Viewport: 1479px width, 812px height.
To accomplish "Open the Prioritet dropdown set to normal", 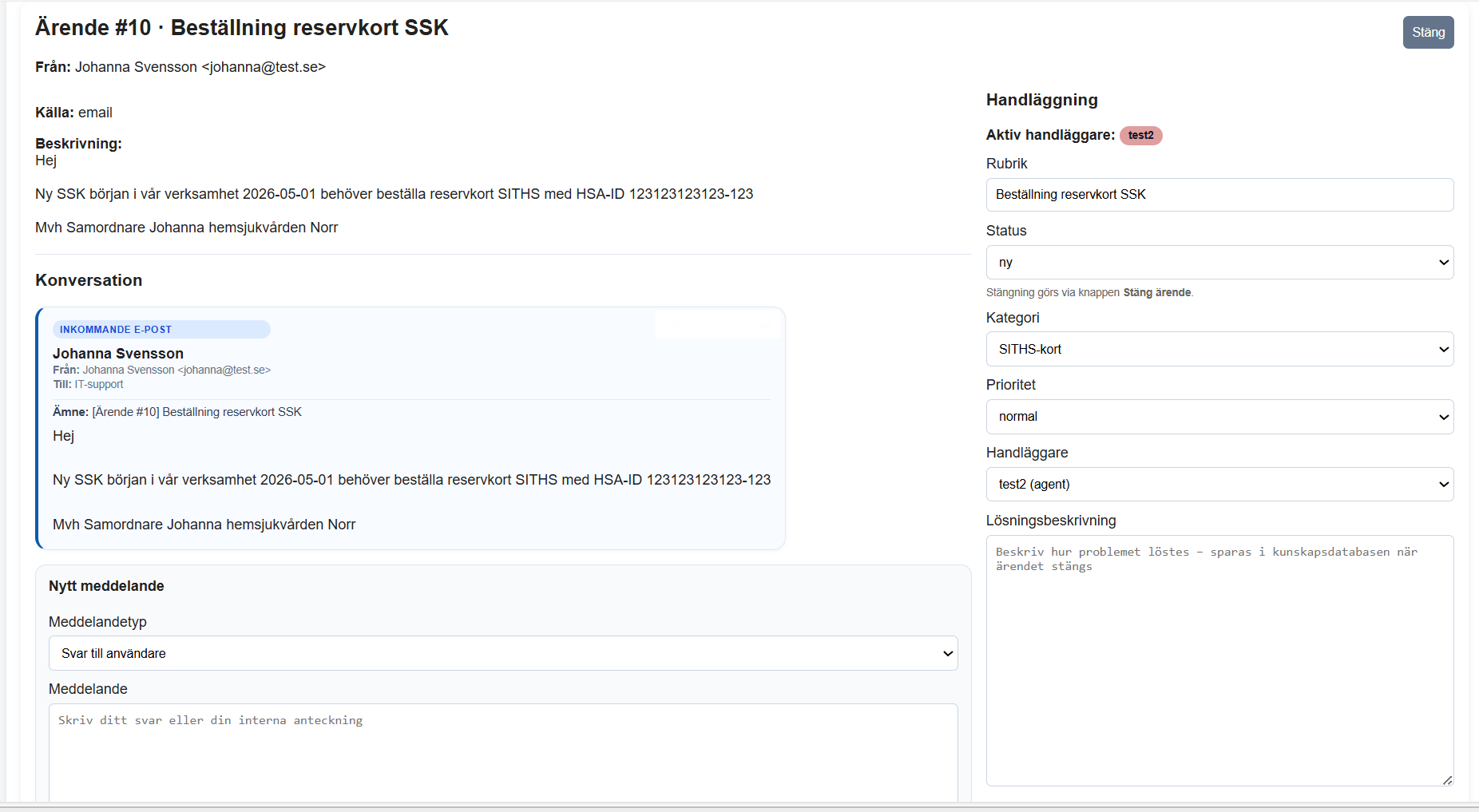I will [1219, 417].
